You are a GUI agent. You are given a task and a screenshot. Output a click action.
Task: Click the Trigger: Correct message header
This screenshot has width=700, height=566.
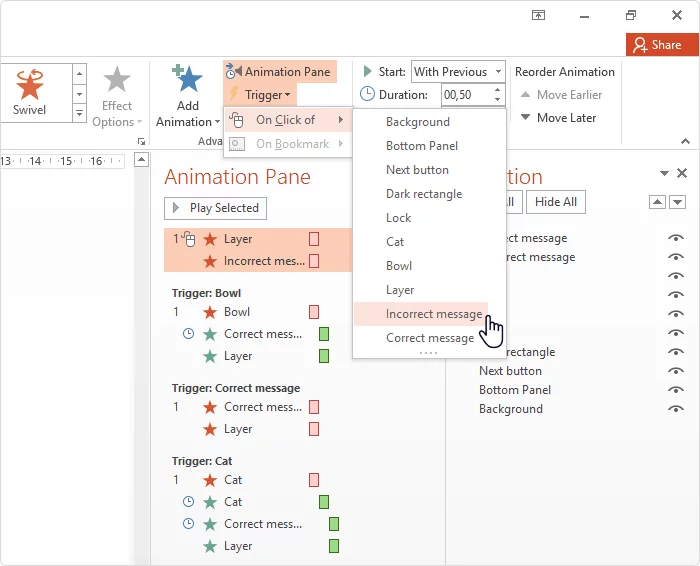coord(236,388)
